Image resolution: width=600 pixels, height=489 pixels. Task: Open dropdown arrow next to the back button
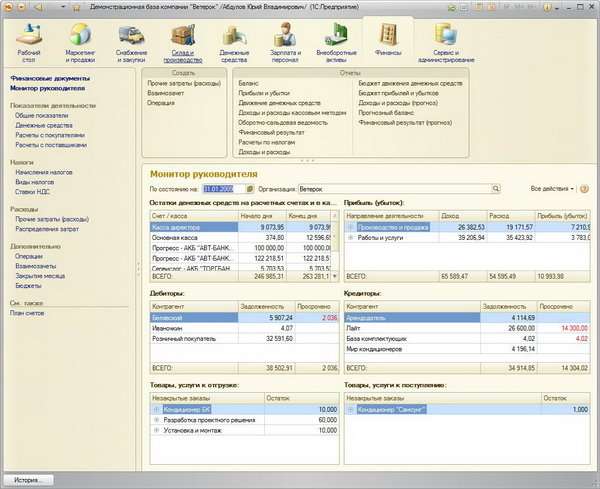pyautogui.click(x=63, y=7)
